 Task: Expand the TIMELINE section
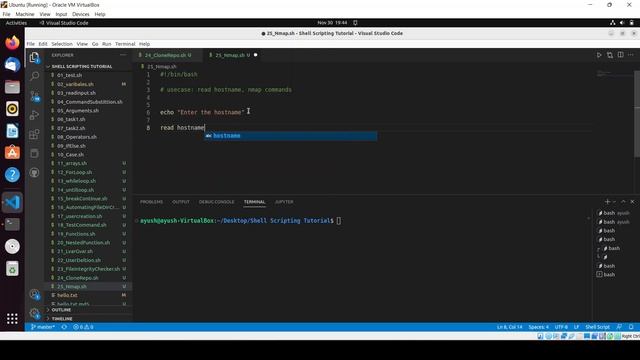pos(62,318)
